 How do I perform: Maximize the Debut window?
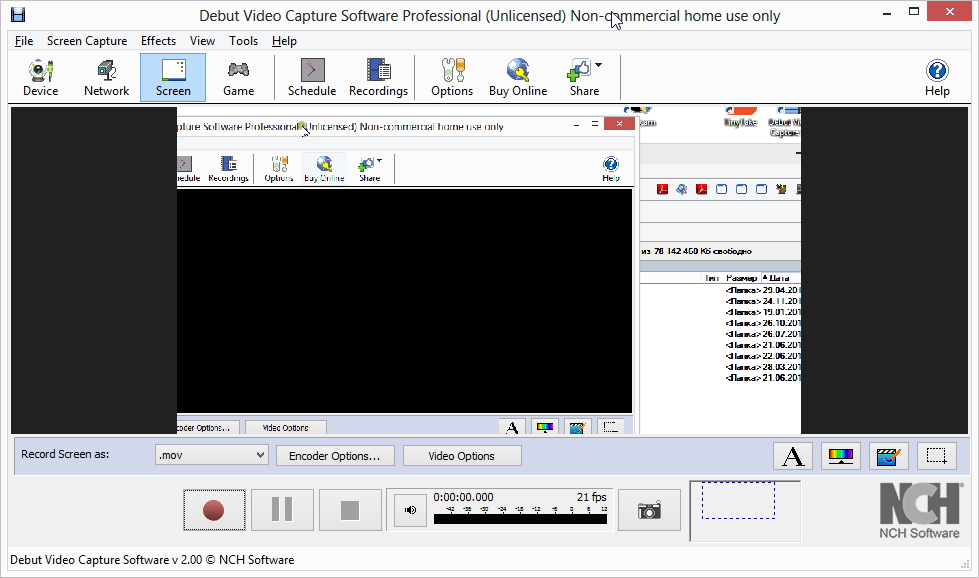click(x=914, y=11)
